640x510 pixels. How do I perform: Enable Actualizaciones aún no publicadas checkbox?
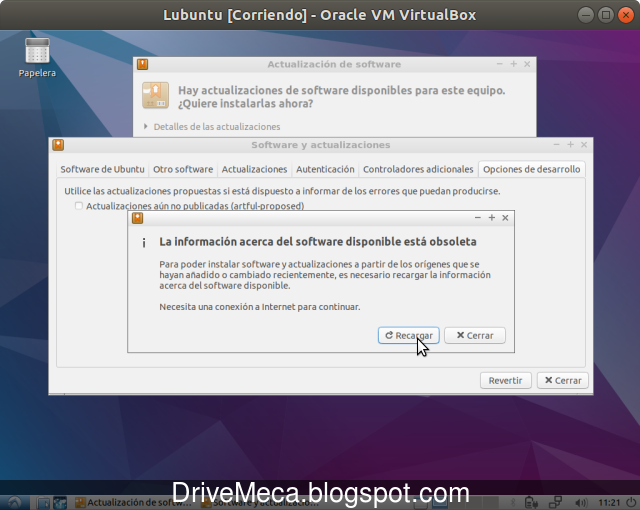tap(79, 206)
